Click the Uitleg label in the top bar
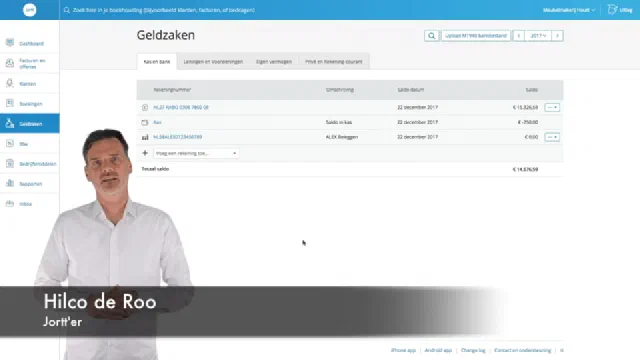The image size is (640, 360). (x=626, y=10)
